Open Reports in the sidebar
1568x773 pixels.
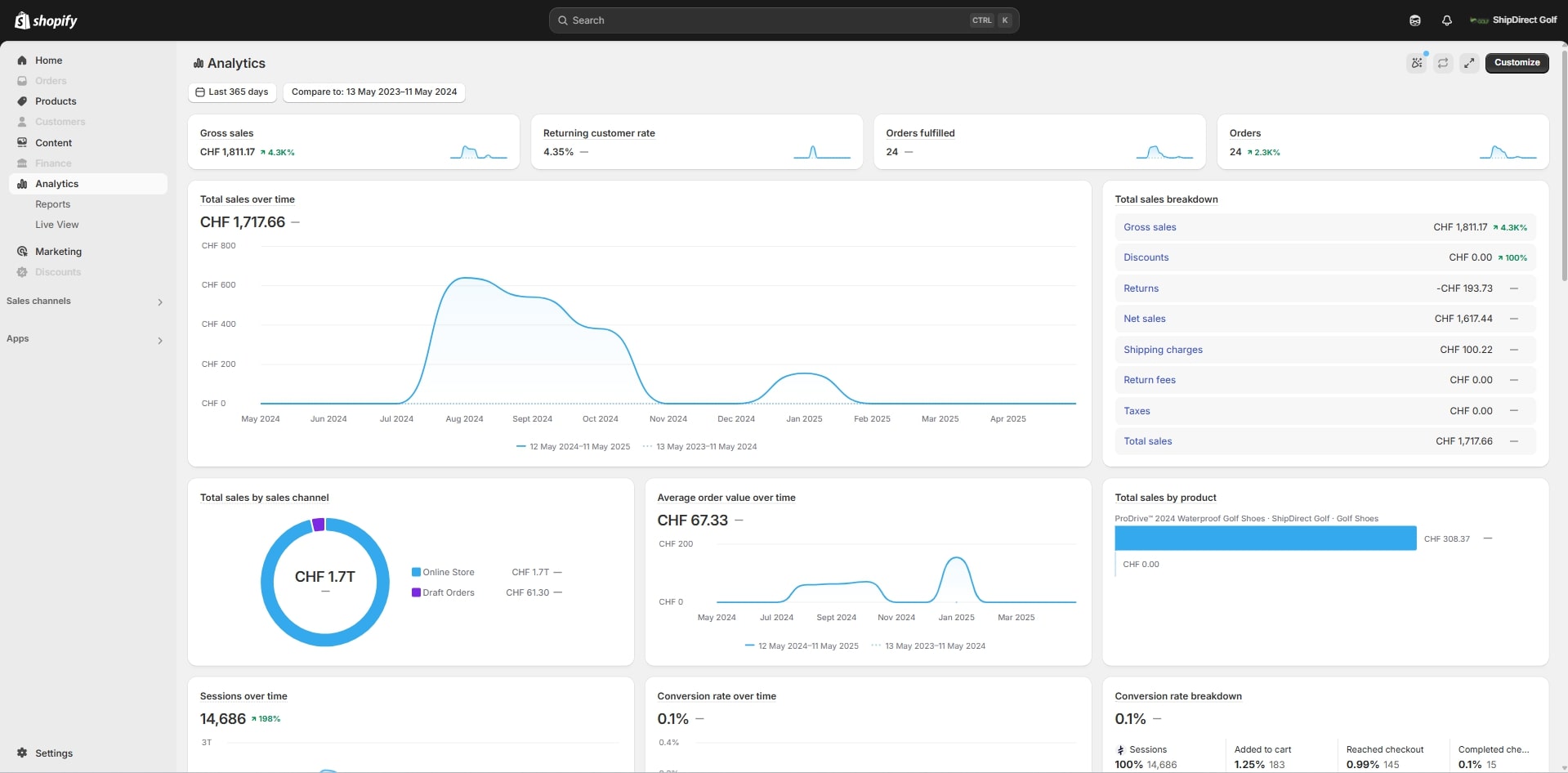pyautogui.click(x=52, y=204)
